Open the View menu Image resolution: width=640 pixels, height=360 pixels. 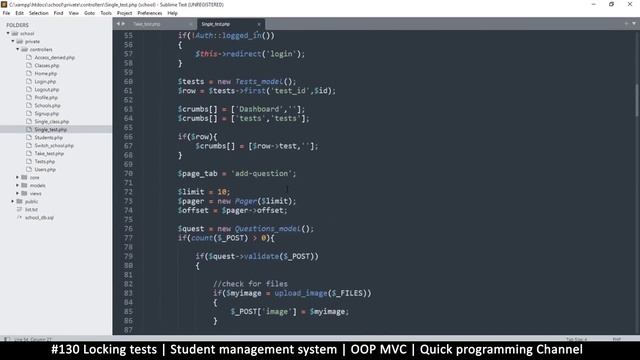(x=73, y=13)
